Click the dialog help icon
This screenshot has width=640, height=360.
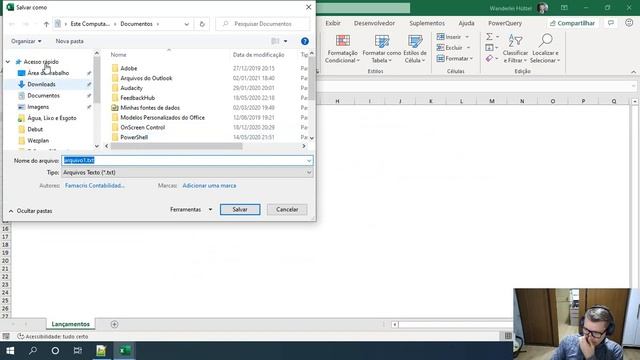[x=304, y=41]
